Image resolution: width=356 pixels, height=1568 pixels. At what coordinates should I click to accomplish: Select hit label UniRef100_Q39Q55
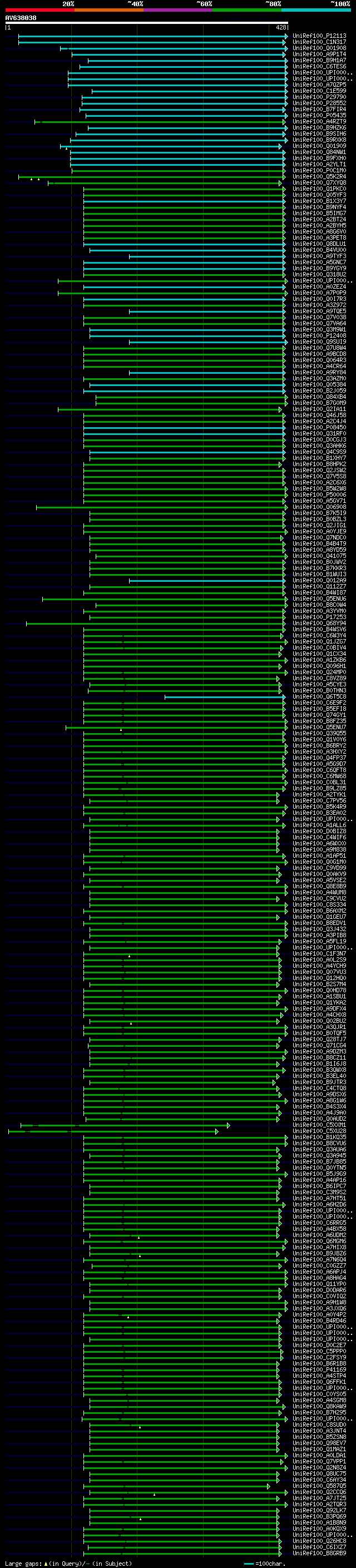(319, 733)
